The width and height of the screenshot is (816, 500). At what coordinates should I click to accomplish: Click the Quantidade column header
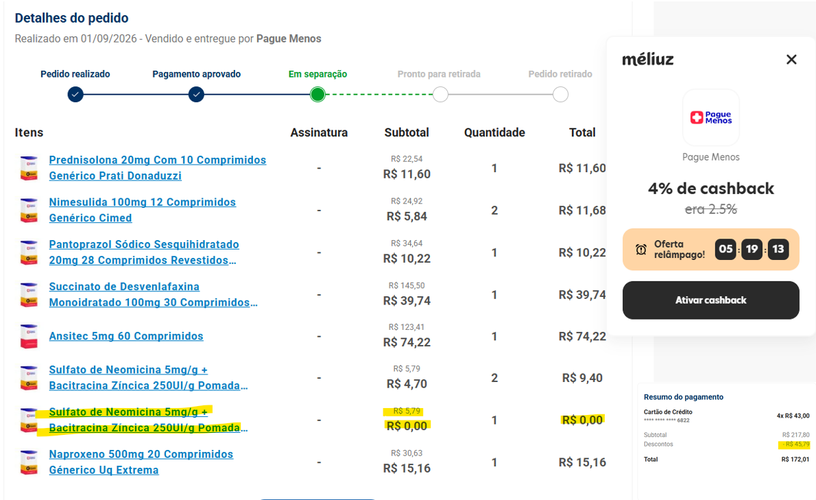[x=494, y=133]
